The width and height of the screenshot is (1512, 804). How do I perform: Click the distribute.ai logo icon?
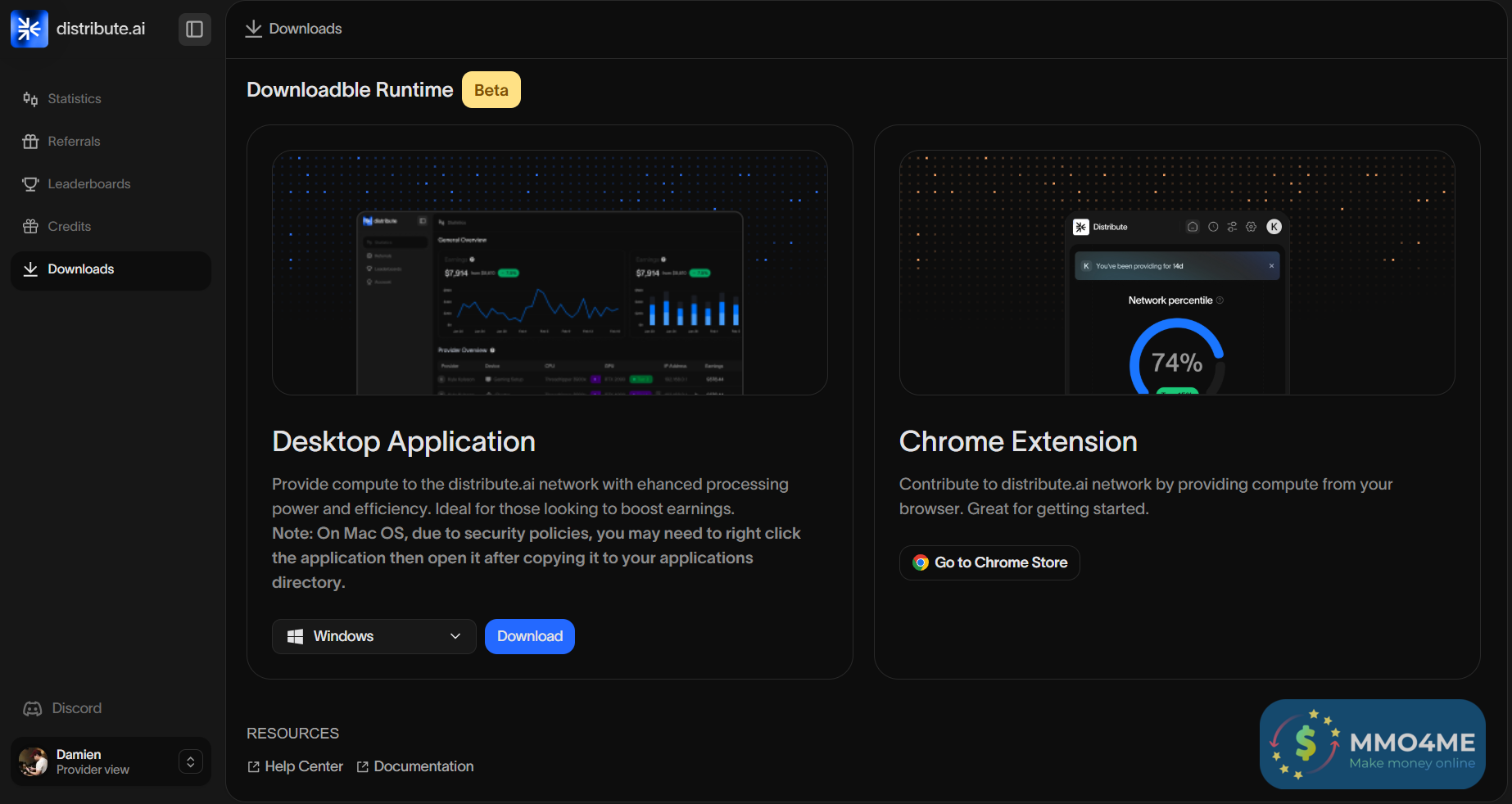29,29
